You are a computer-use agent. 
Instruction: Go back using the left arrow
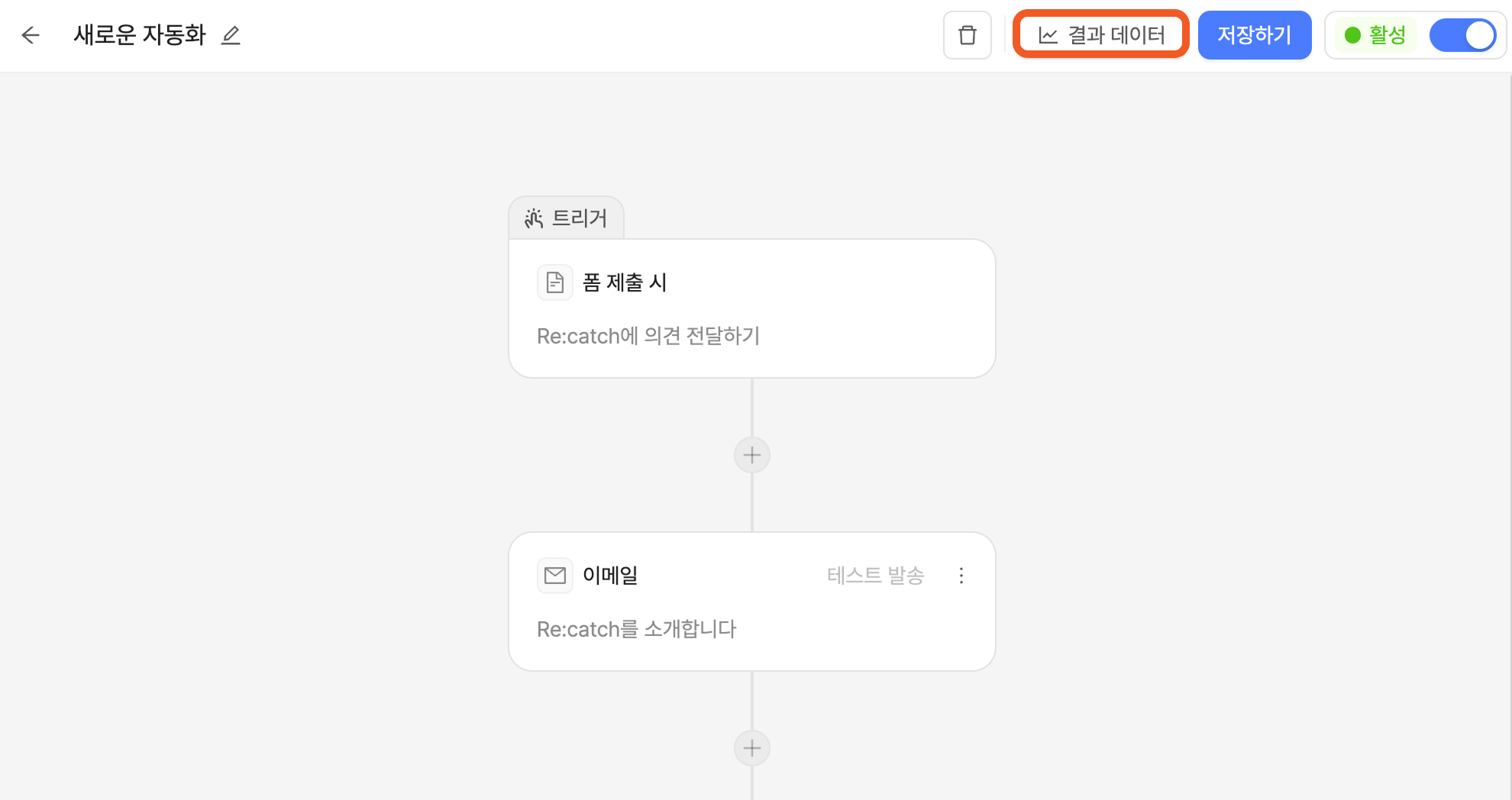[x=31, y=35]
